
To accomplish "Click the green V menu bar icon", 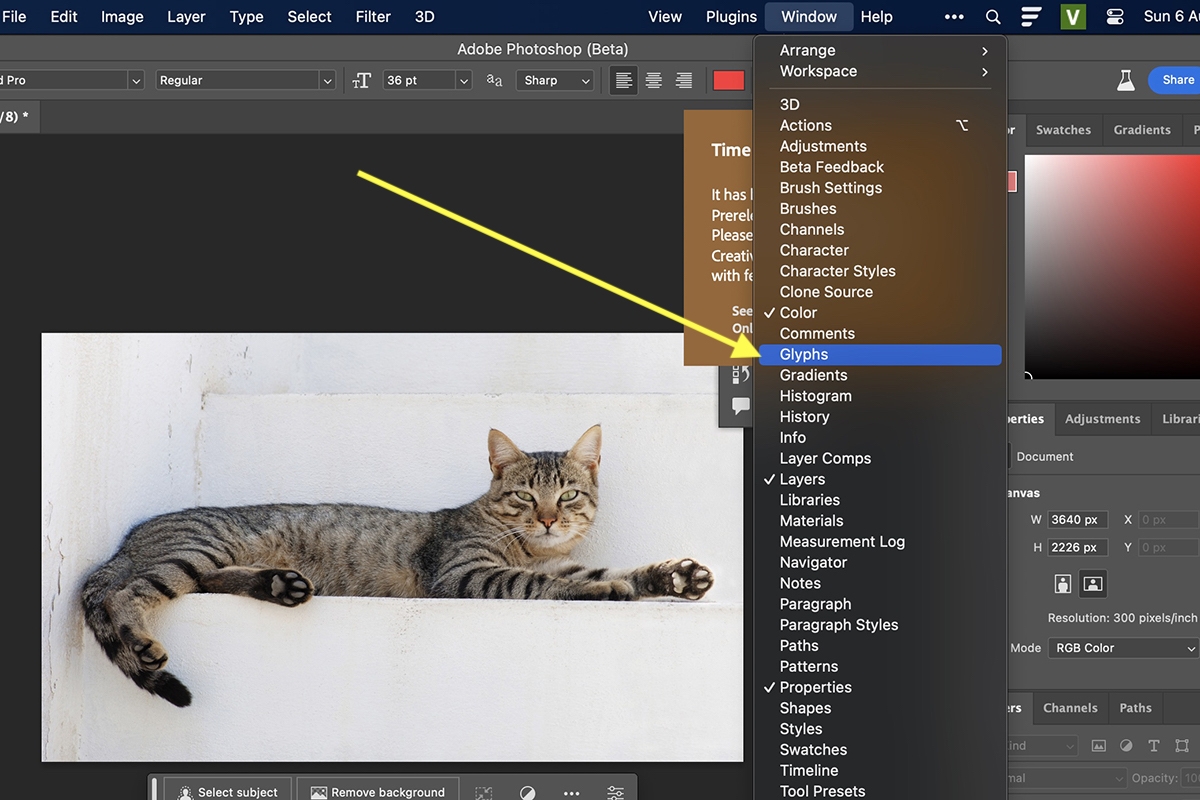I will coord(1073,17).
